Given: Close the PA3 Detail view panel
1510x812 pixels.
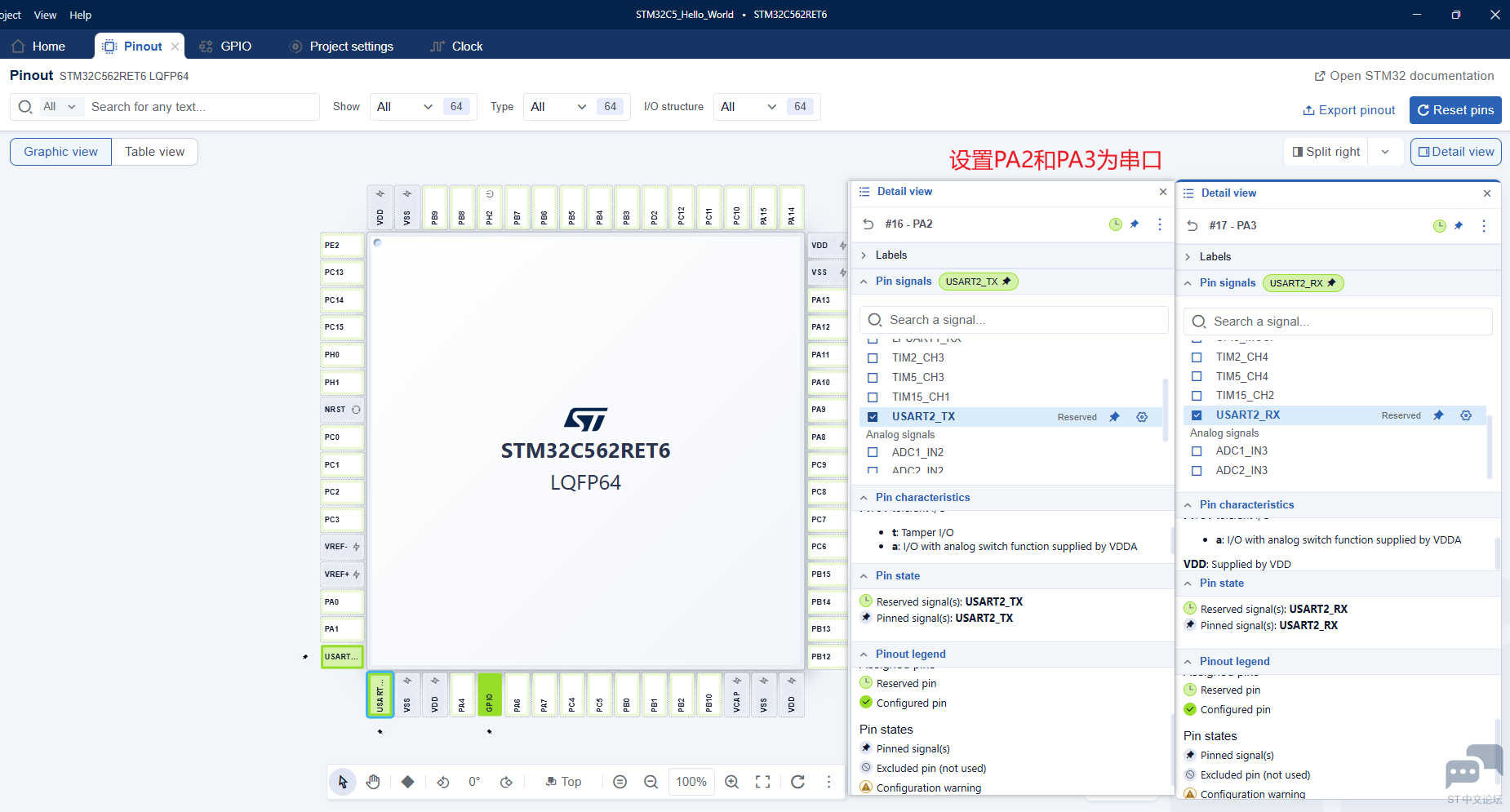Looking at the screenshot, I should click(x=1487, y=193).
